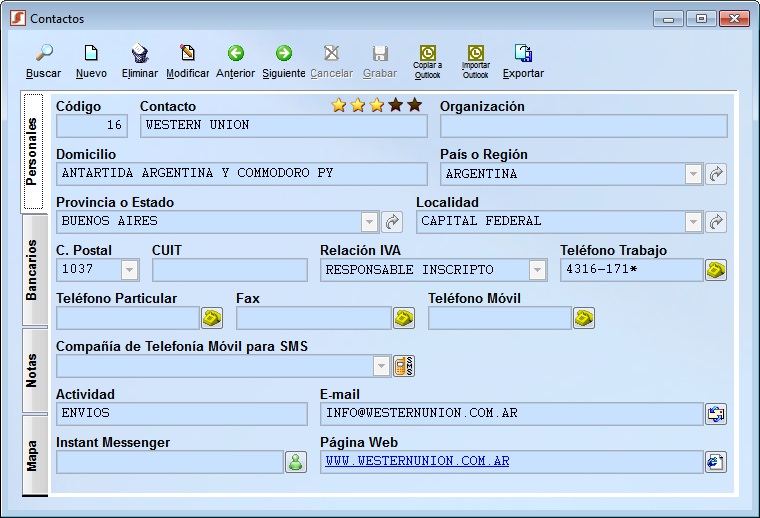The height and width of the screenshot is (518, 760).
Task: Click the Teléfono Particular field
Action: (x=128, y=318)
